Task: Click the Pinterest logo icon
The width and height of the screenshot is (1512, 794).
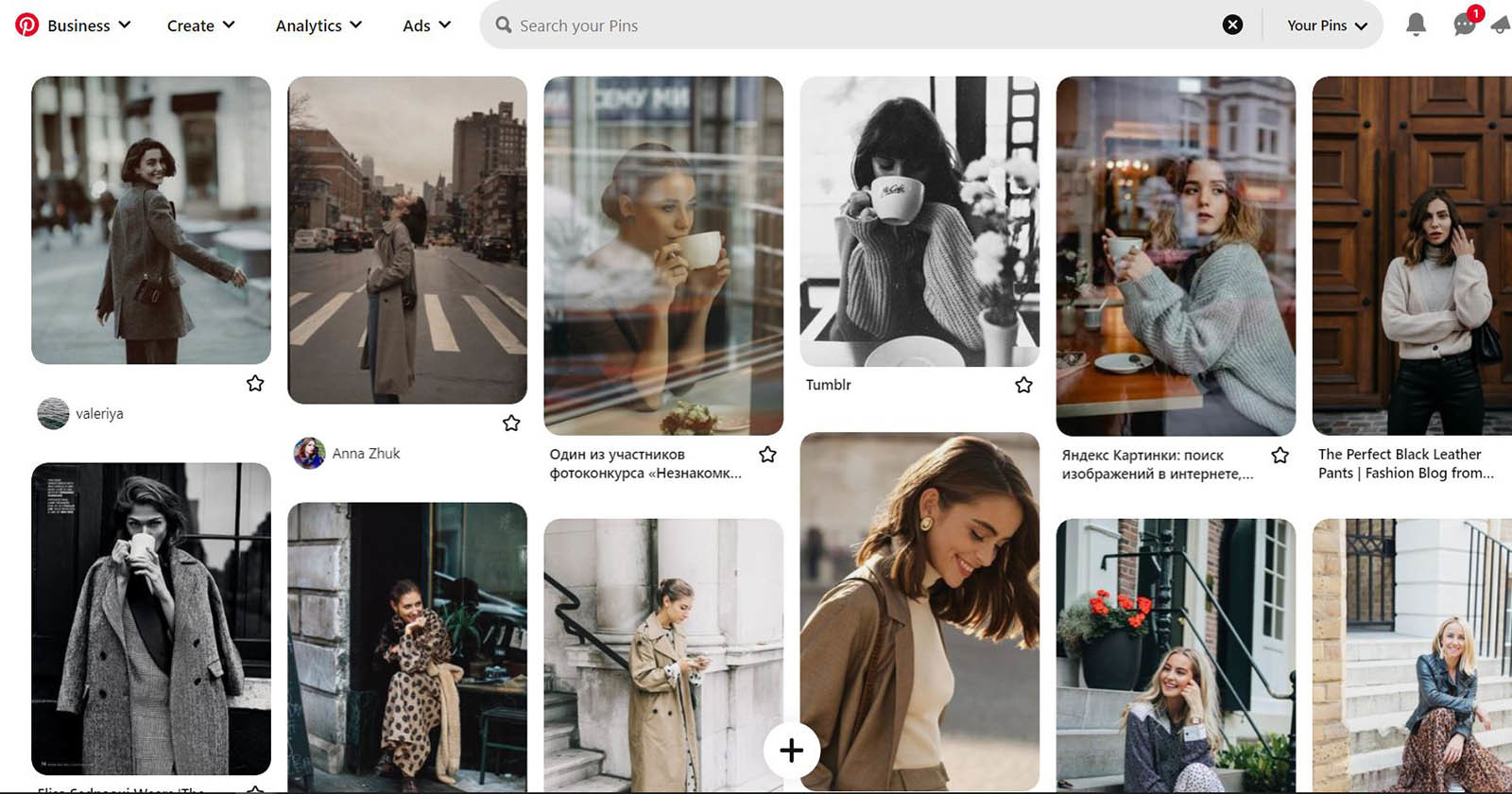Action: click(27, 25)
